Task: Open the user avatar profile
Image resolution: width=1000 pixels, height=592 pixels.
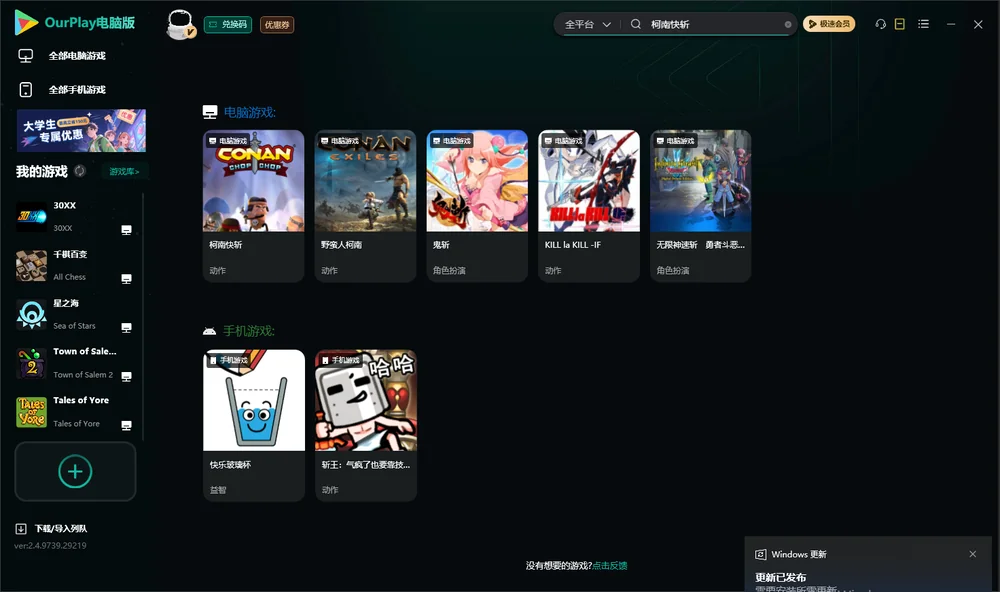Action: (x=180, y=25)
